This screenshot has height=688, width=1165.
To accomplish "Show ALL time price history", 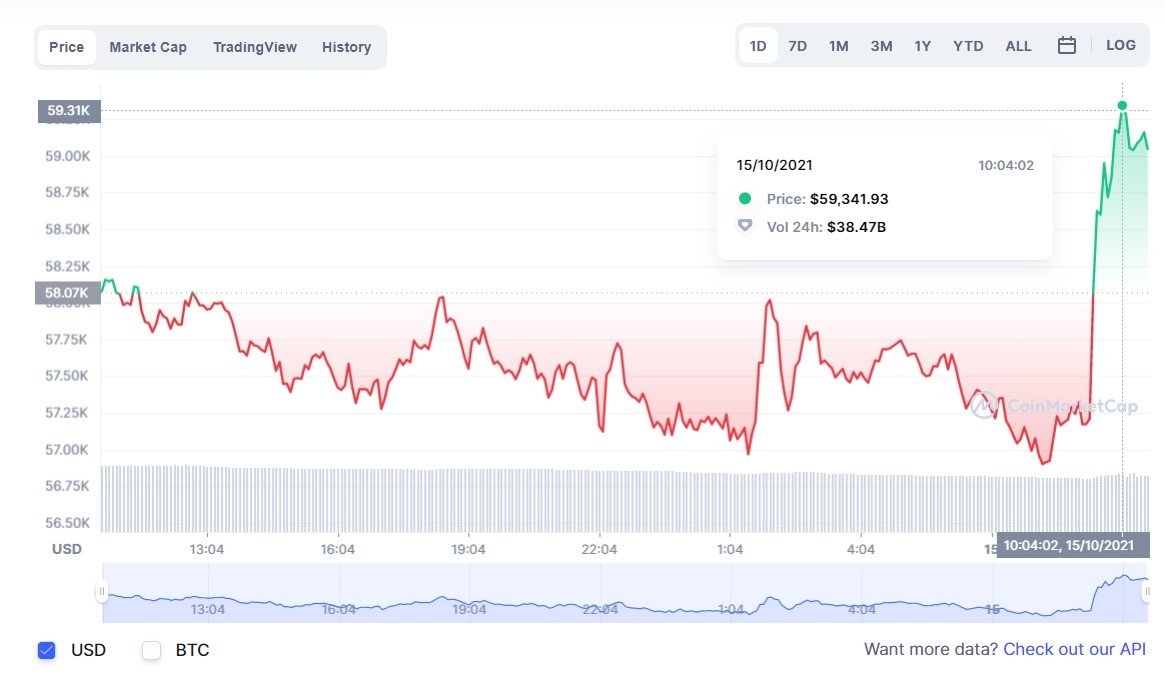I will tap(1018, 46).
